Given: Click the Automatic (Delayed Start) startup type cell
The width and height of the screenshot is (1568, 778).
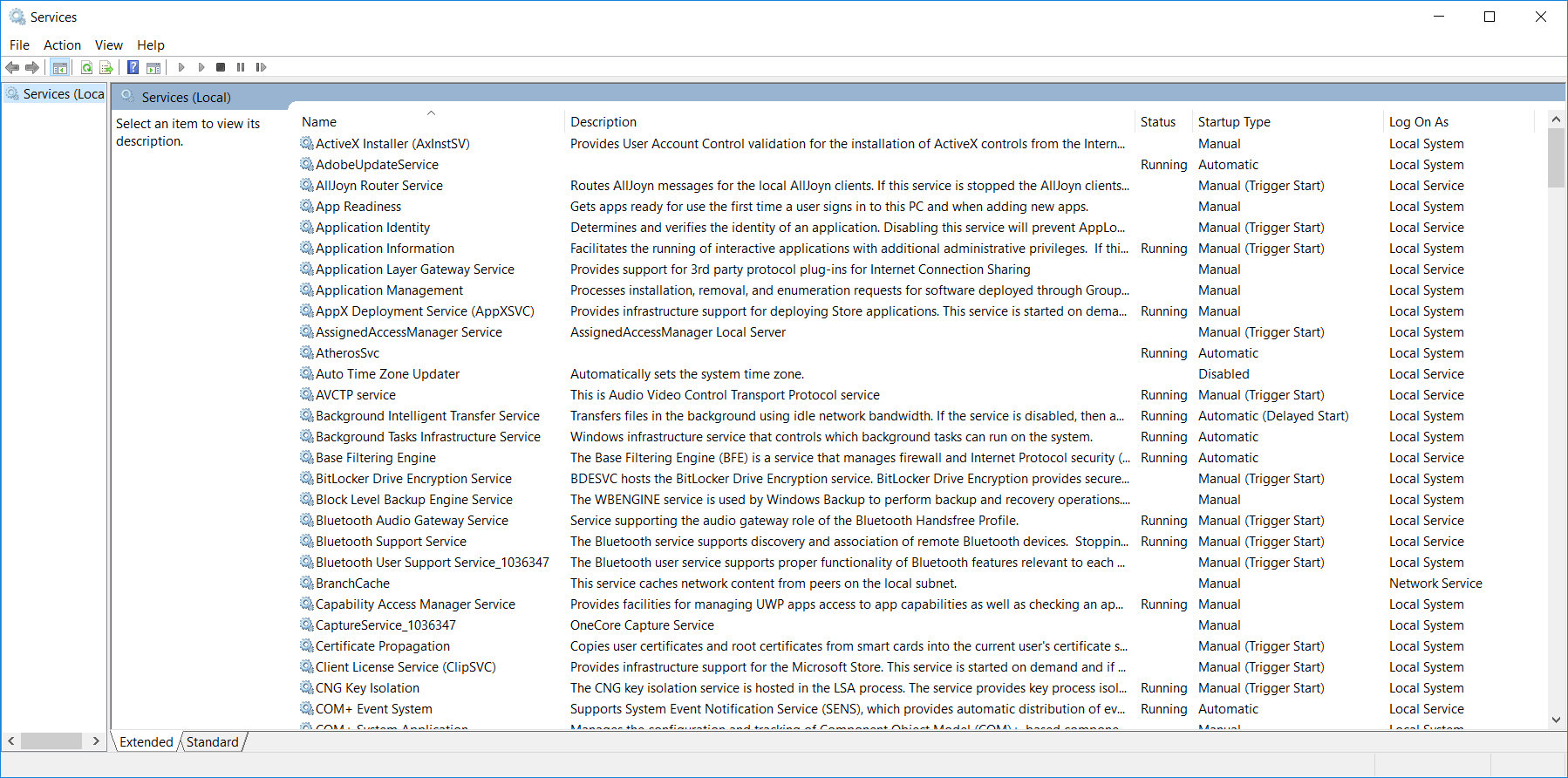Looking at the screenshot, I should pyautogui.click(x=1273, y=416).
